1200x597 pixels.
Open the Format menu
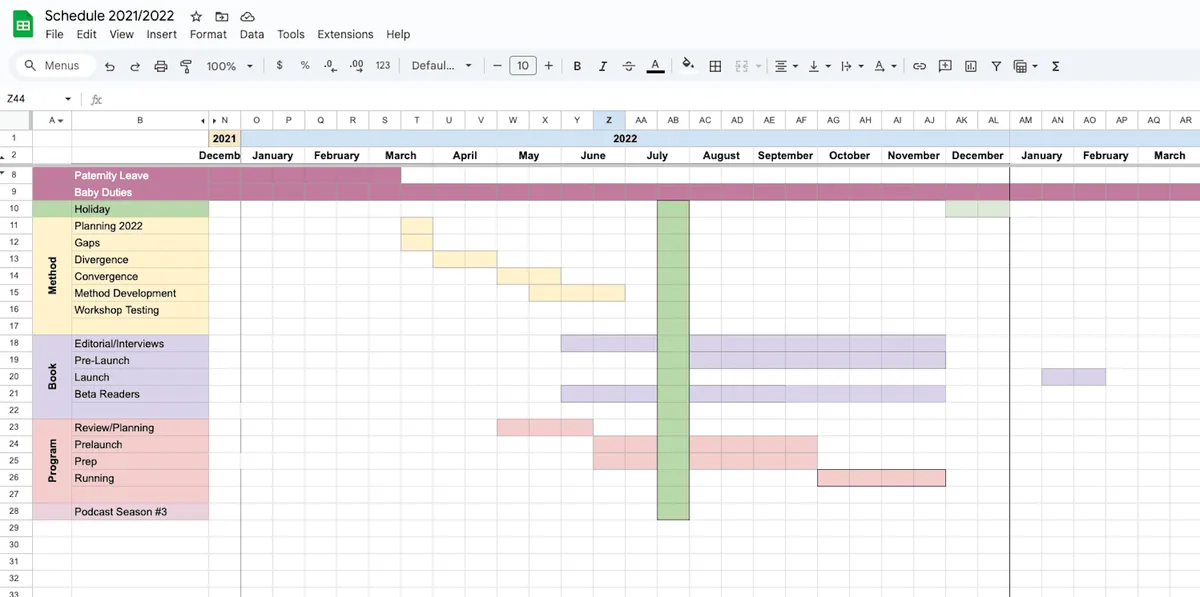point(208,34)
